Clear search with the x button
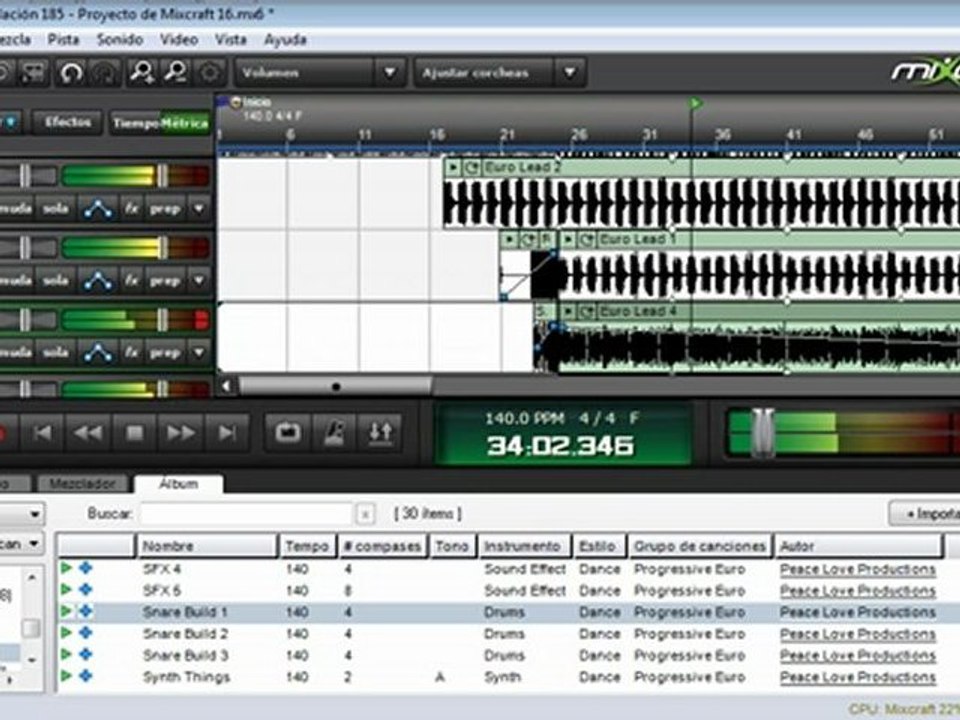Image resolution: width=960 pixels, height=720 pixels. tap(365, 514)
